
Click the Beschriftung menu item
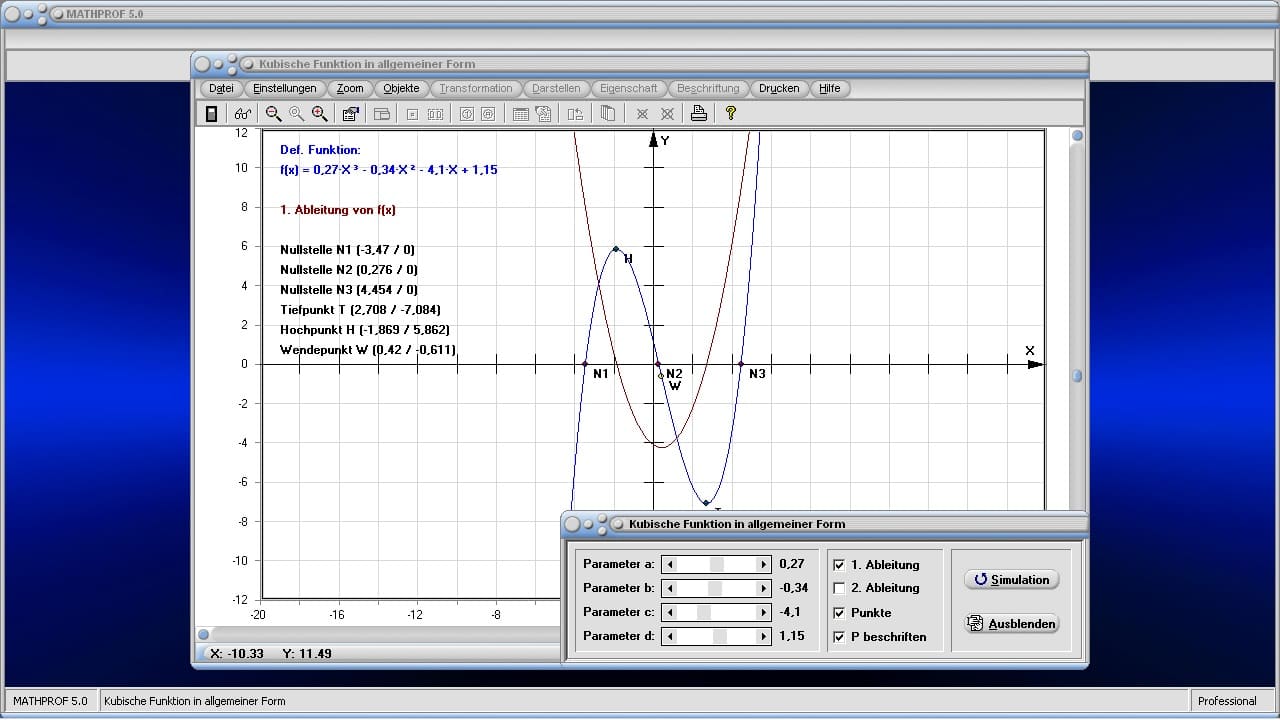coord(708,88)
